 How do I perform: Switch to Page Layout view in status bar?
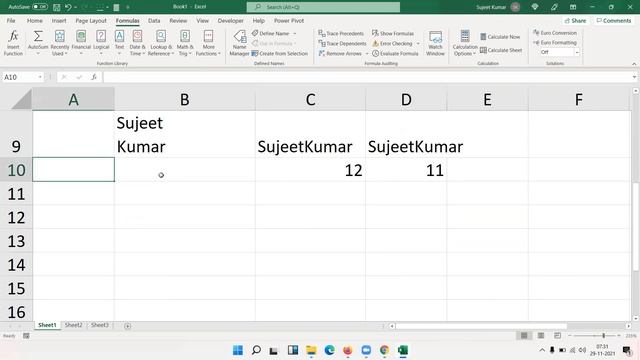pyautogui.click(x=541, y=336)
